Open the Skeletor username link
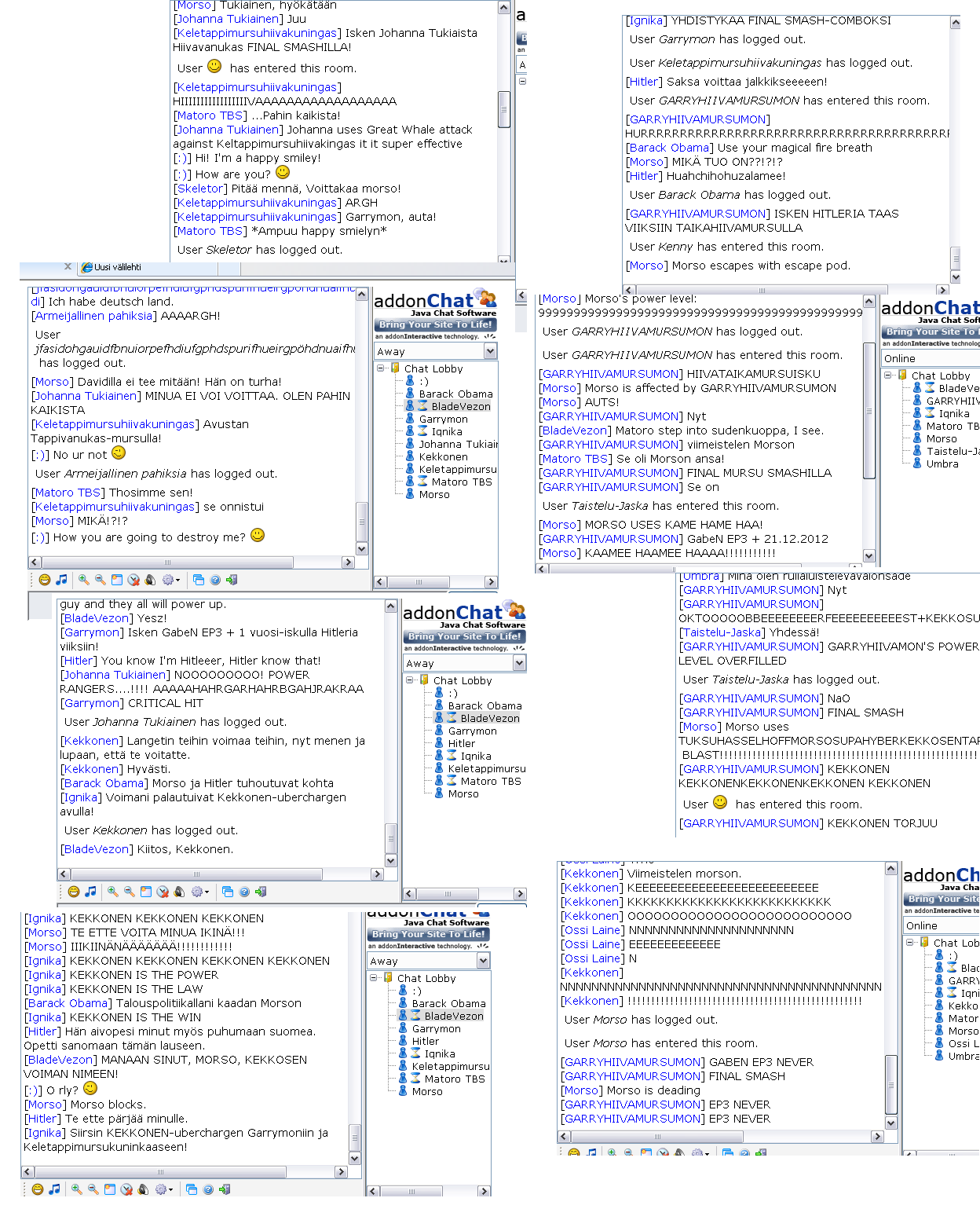Screen dimensions: 980x1209 pyautogui.click(x=200, y=189)
